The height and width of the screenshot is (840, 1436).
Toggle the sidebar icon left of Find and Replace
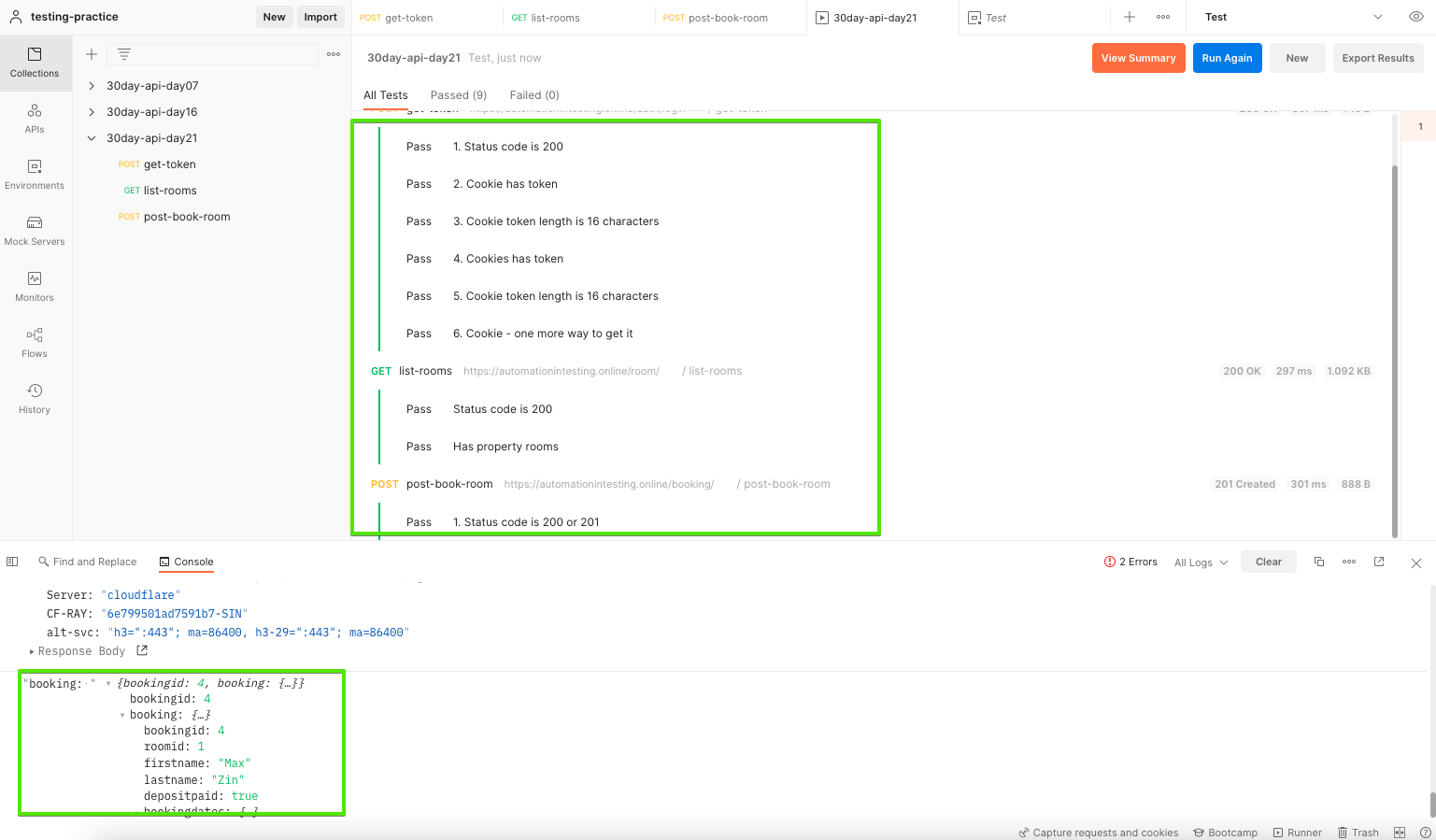click(12, 562)
